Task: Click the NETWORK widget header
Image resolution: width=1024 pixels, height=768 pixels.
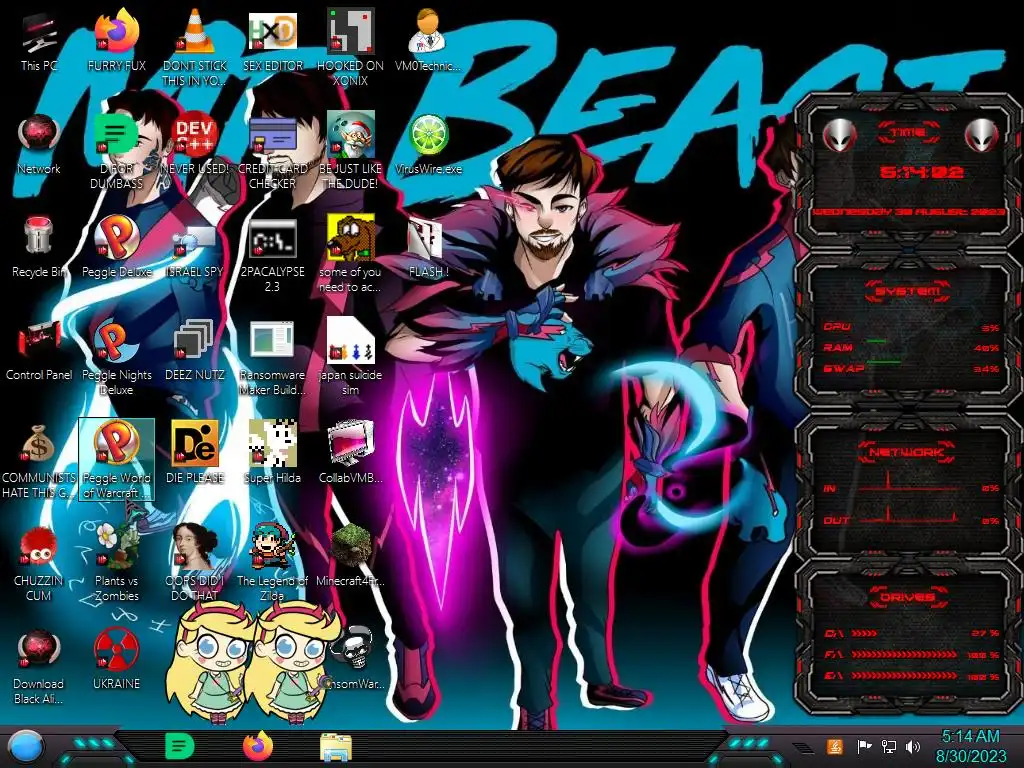Action: (906, 452)
